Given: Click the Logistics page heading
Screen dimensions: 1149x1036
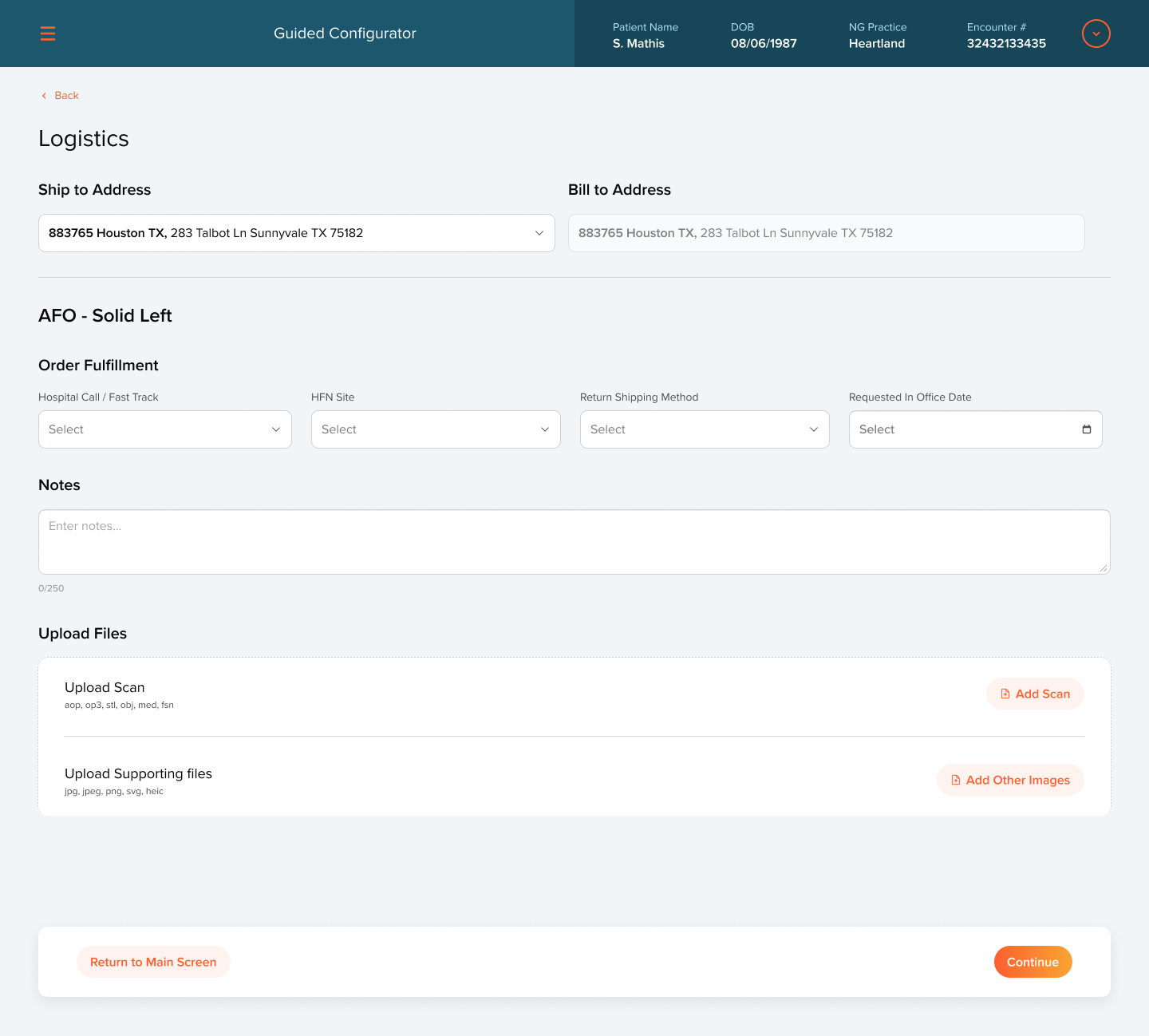Looking at the screenshot, I should point(84,138).
